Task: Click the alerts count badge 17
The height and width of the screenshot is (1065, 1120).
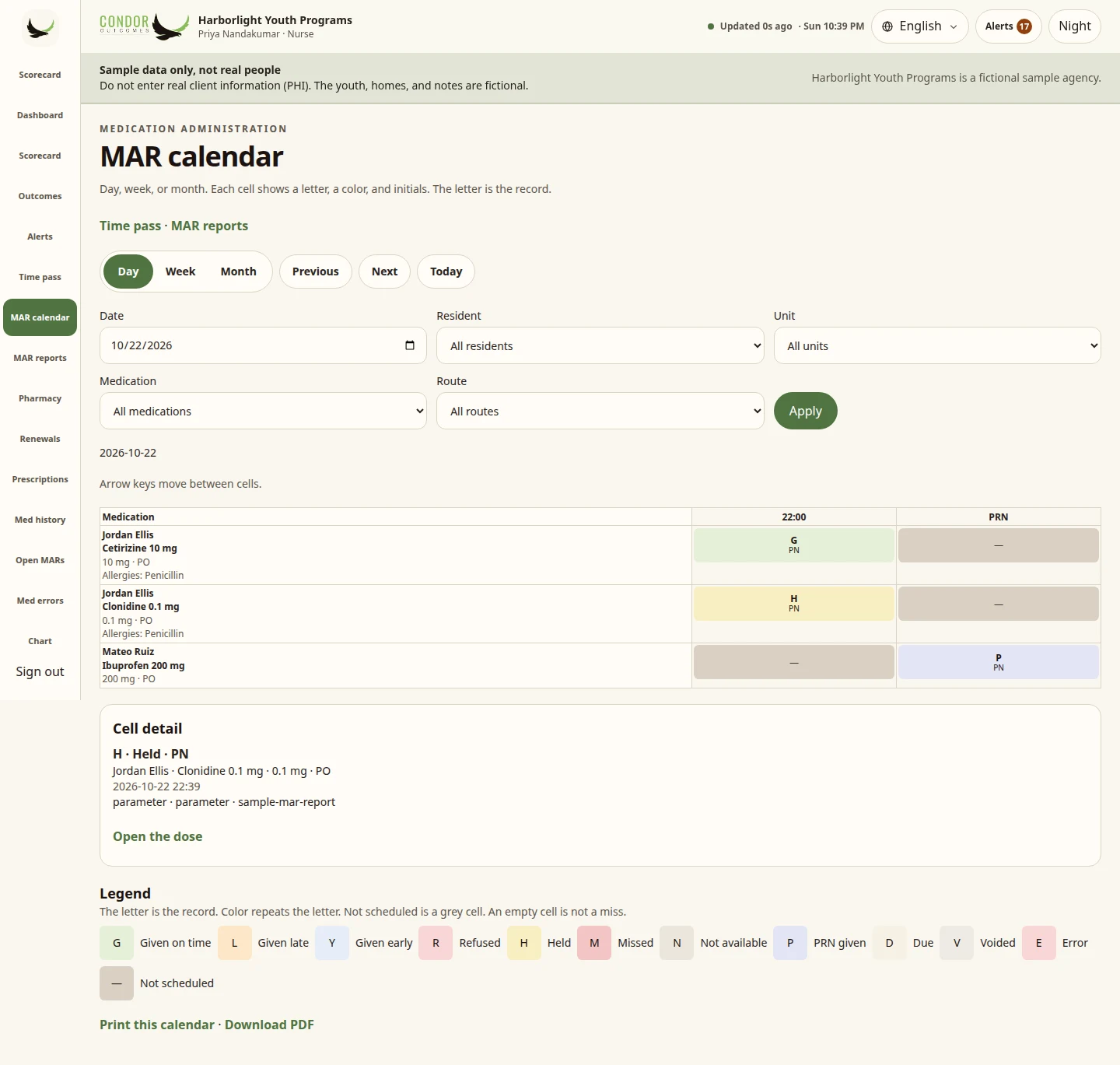Action: [1024, 26]
